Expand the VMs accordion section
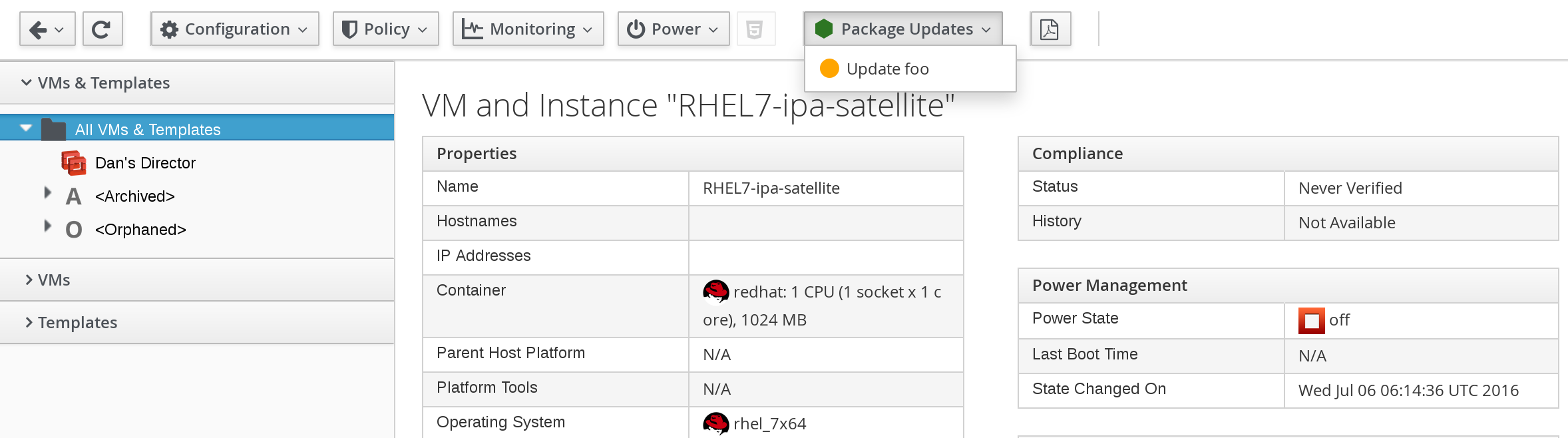This screenshot has height=438, width=1568. 53,280
